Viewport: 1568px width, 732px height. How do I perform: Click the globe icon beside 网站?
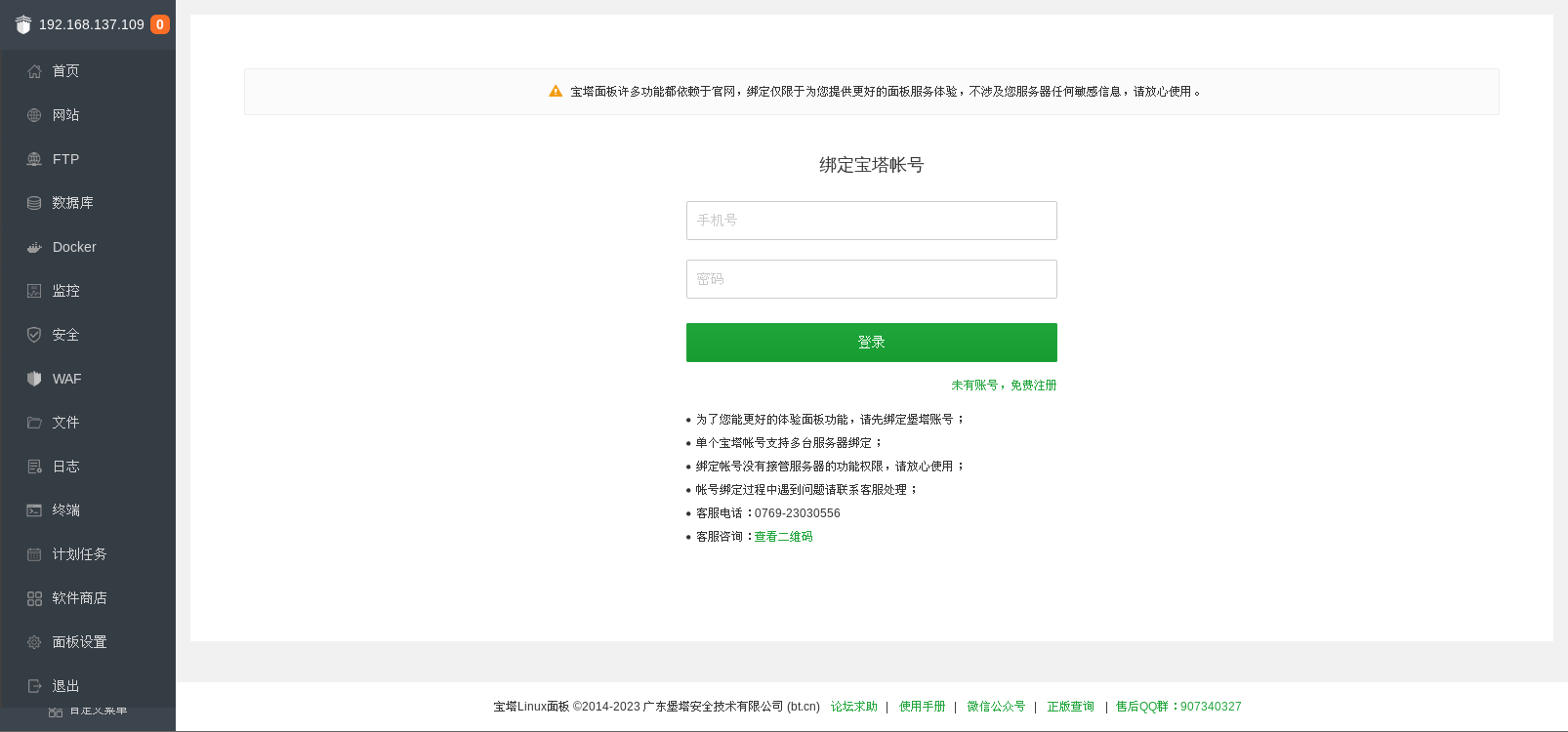[34, 115]
